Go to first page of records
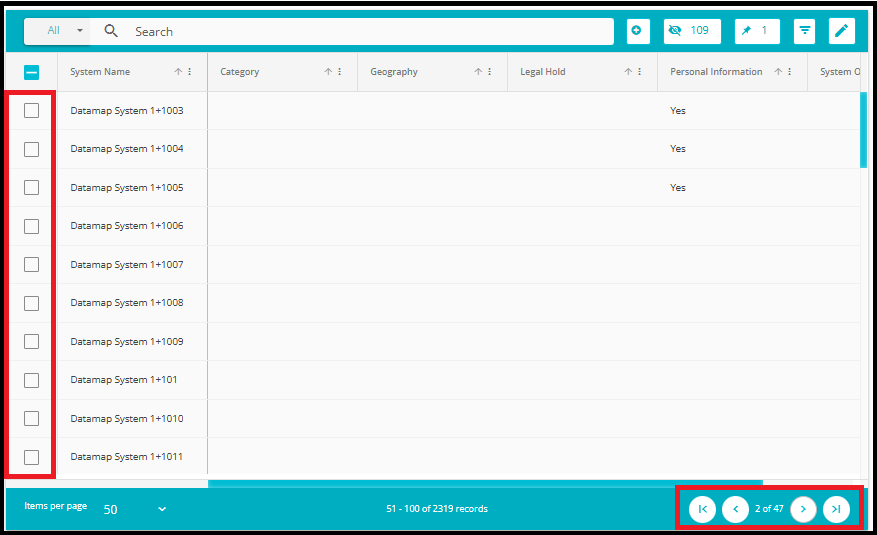 pos(702,509)
